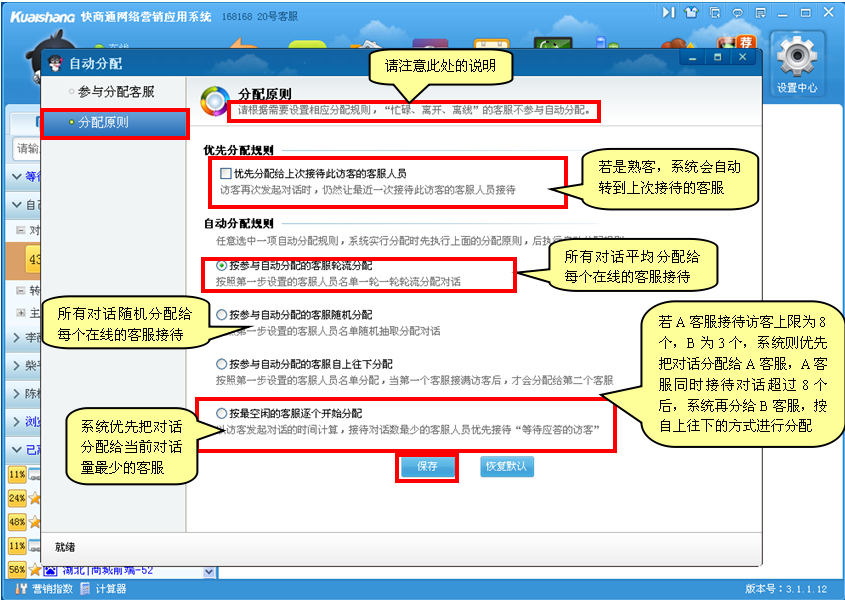
Task: Click the play-skip icon in title bar
Action: click(668, 12)
